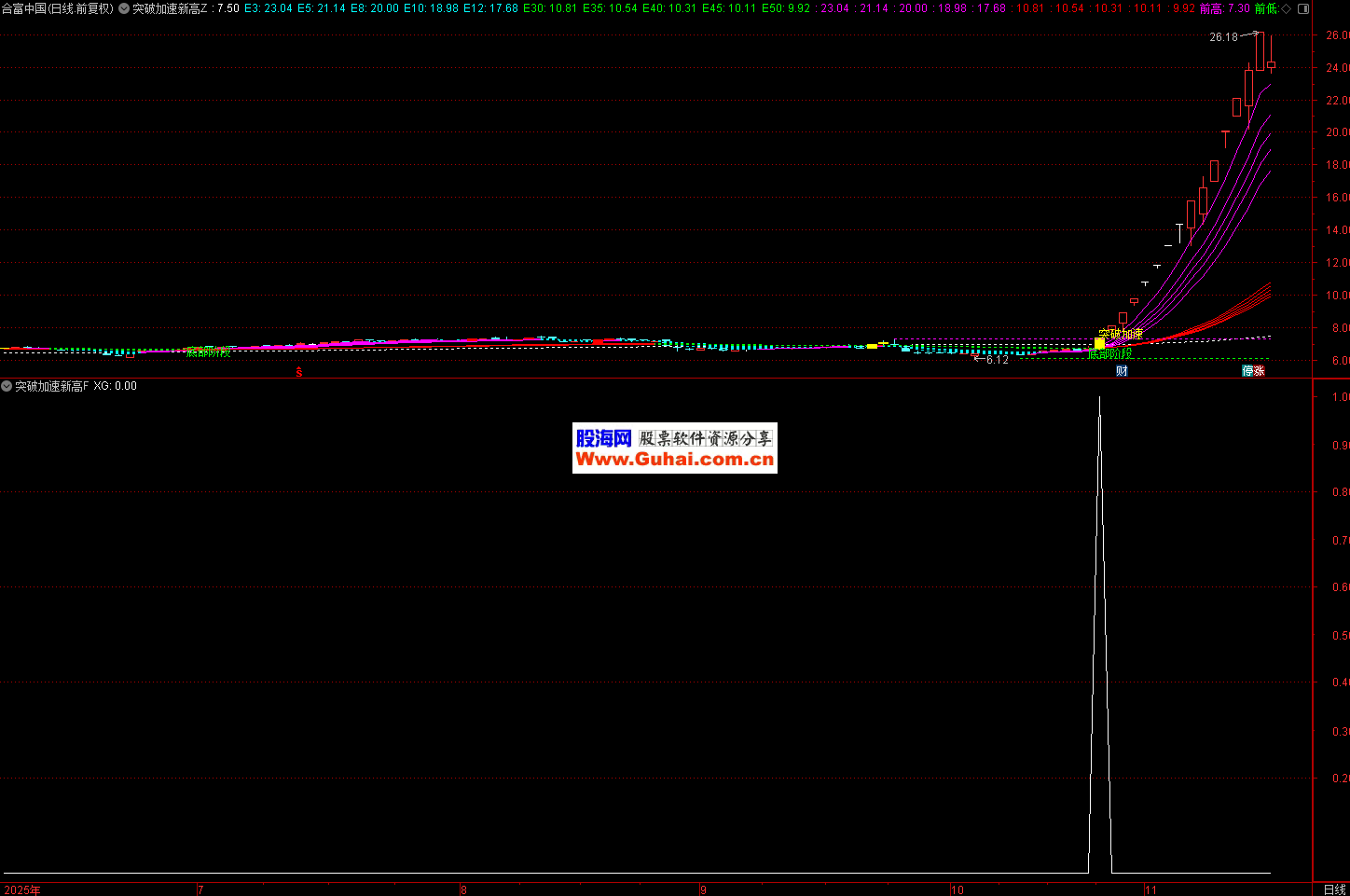Click the 前高 7.30 indicator value

point(1224,8)
